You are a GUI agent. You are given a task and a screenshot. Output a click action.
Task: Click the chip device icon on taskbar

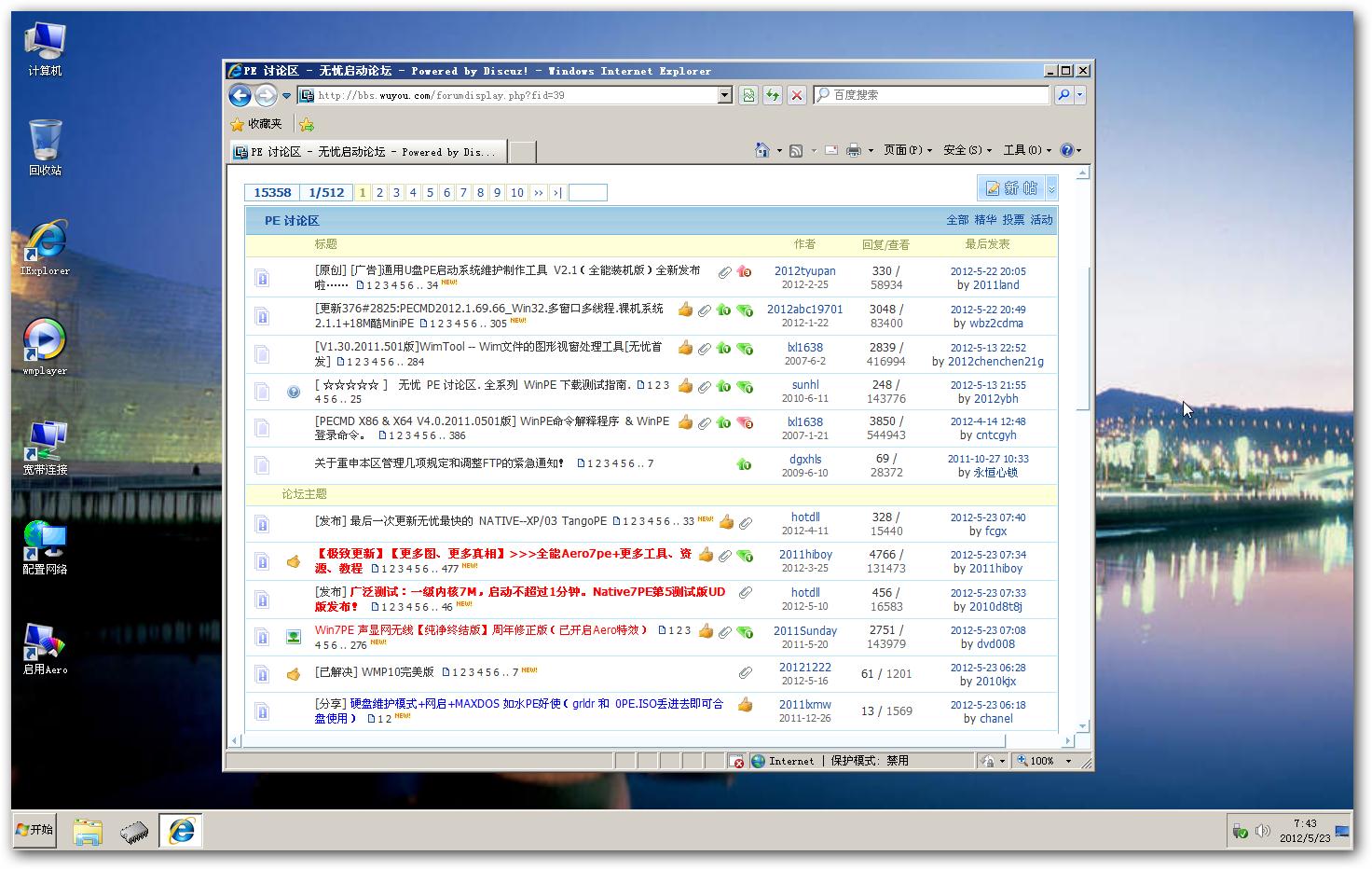134,831
